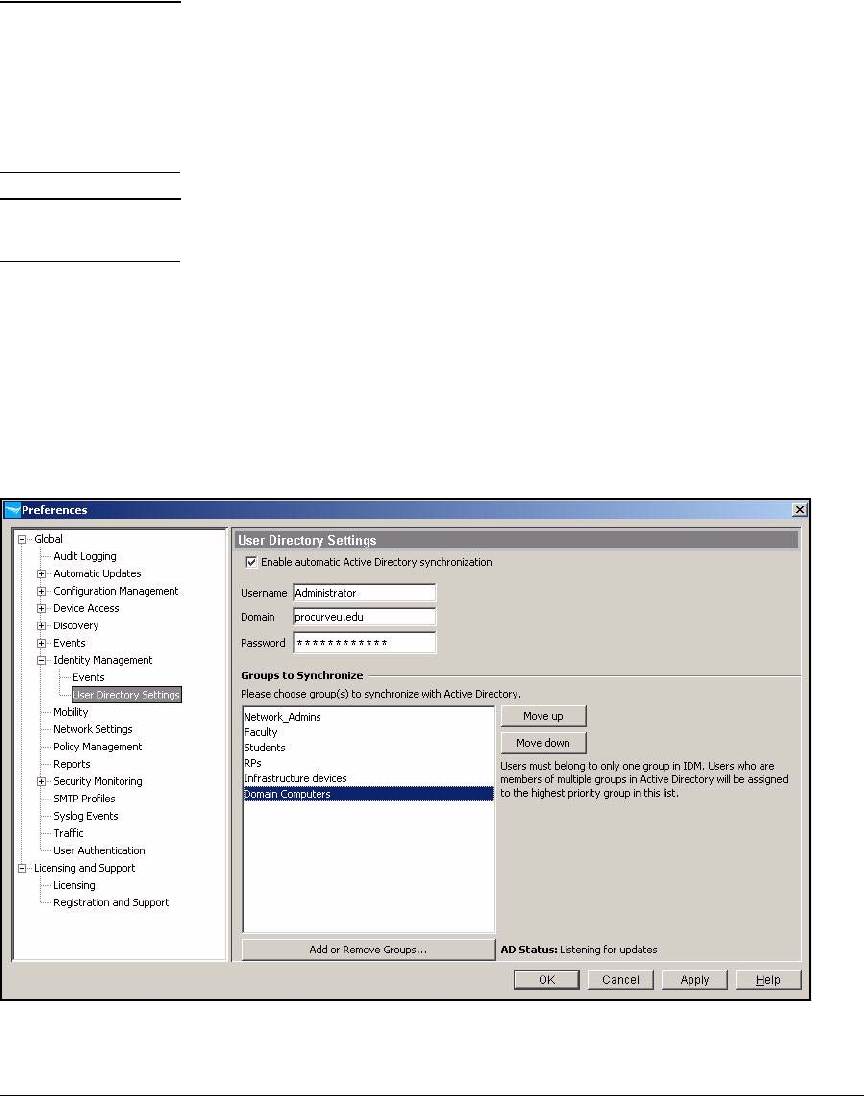The width and height of the screenshot is (864, 1096).
Task: Collapse the Global tree node
Action: tap(22, 539)
